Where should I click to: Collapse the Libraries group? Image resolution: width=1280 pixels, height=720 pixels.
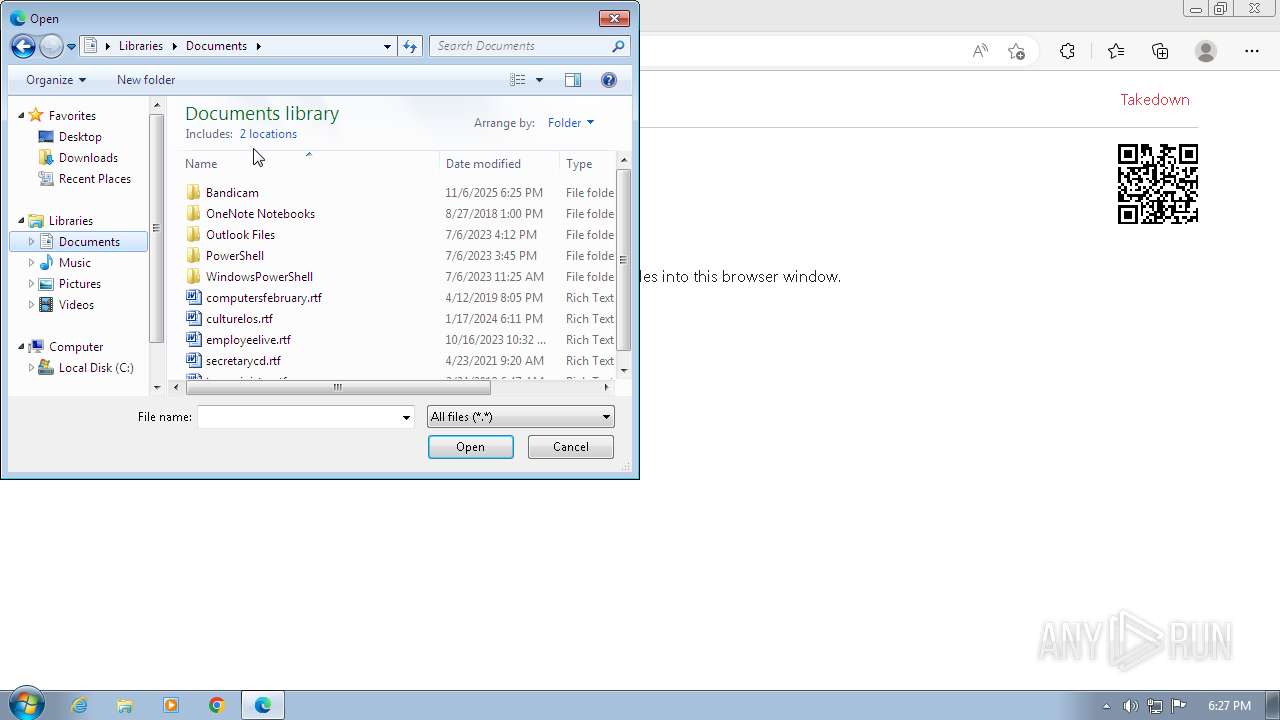point(22,221)
